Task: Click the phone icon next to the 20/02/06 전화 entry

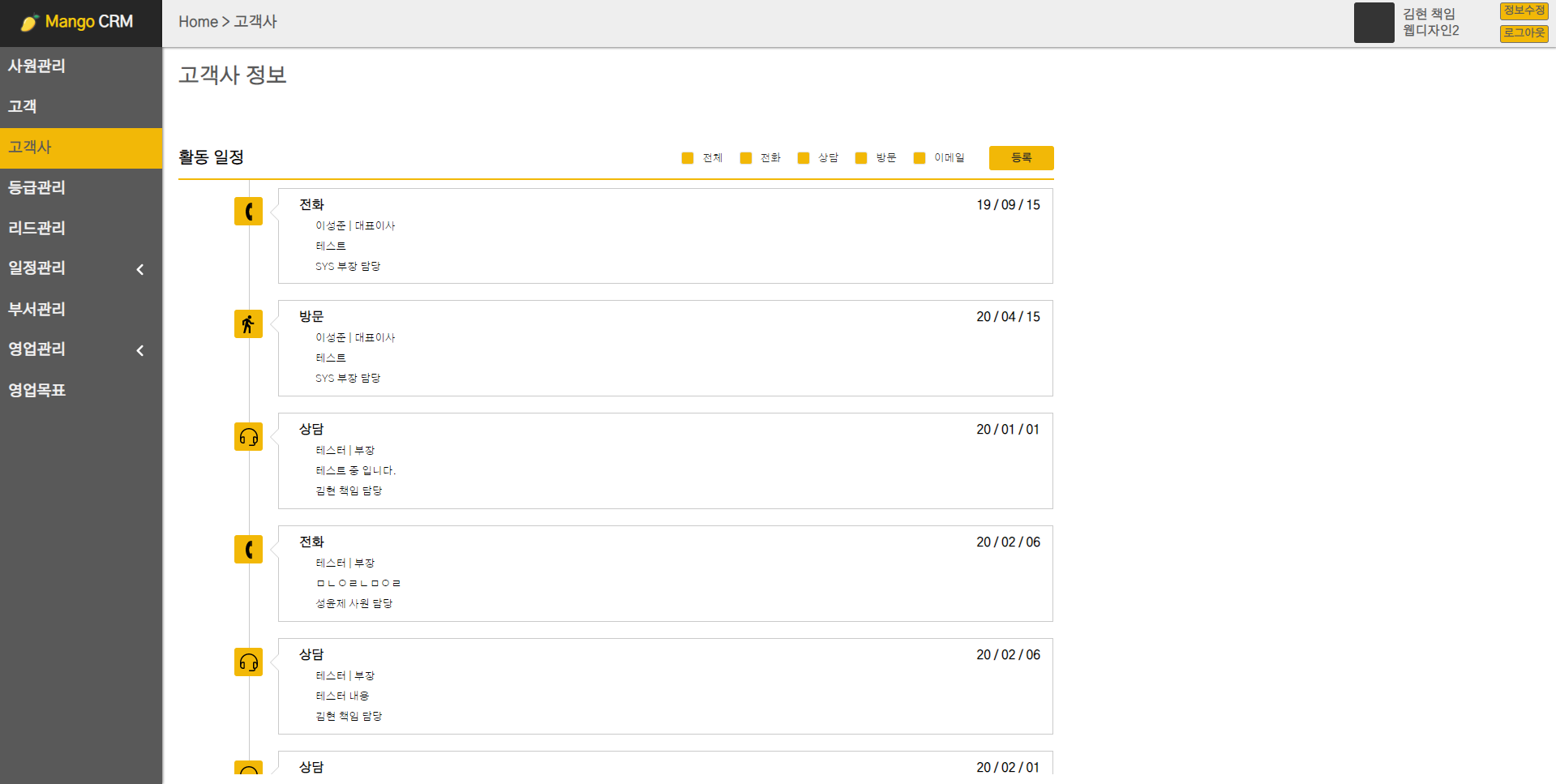Action: point(248,549)
